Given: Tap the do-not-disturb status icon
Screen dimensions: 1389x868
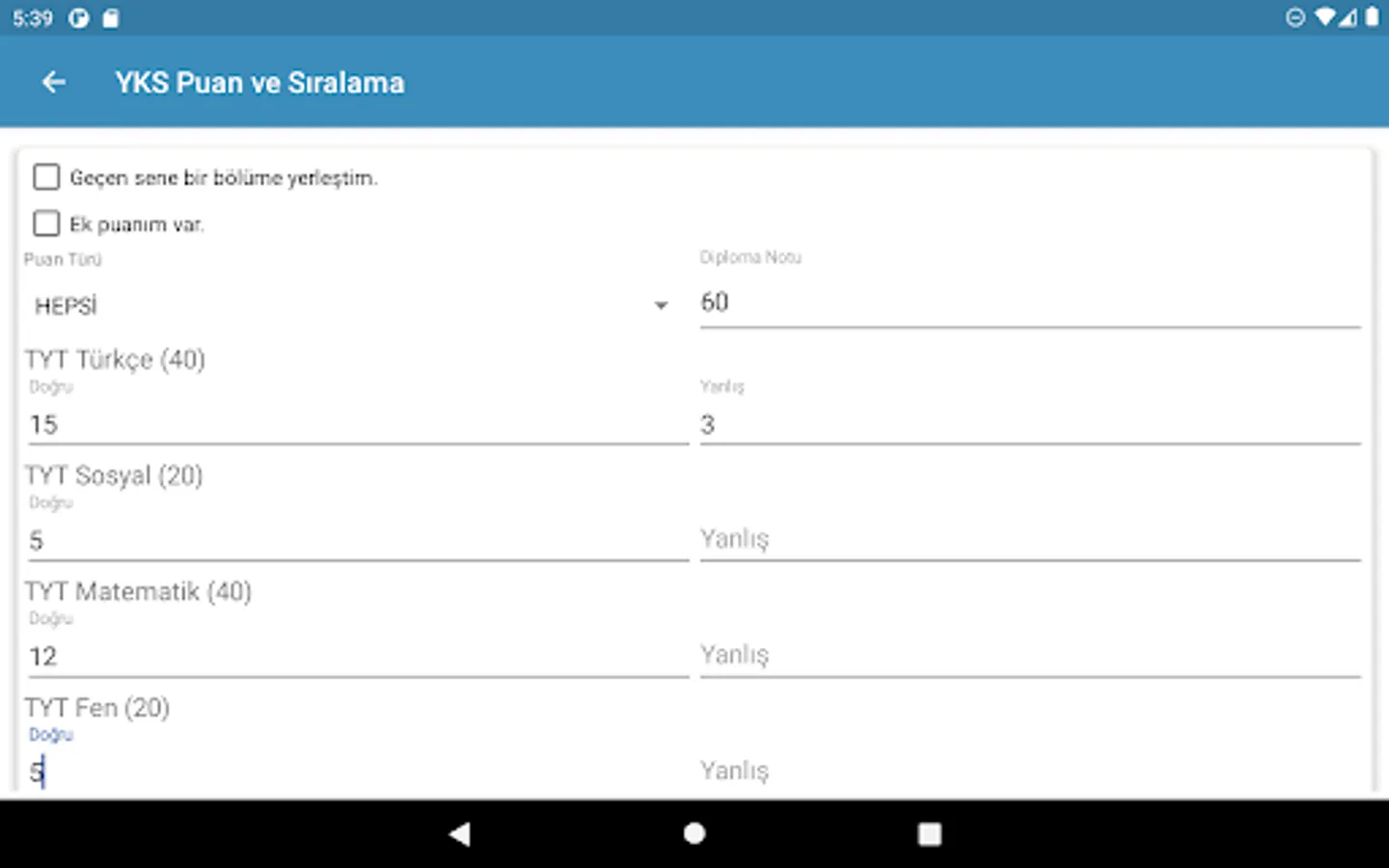Looking at the screenshot, I should coord(1295,17).
